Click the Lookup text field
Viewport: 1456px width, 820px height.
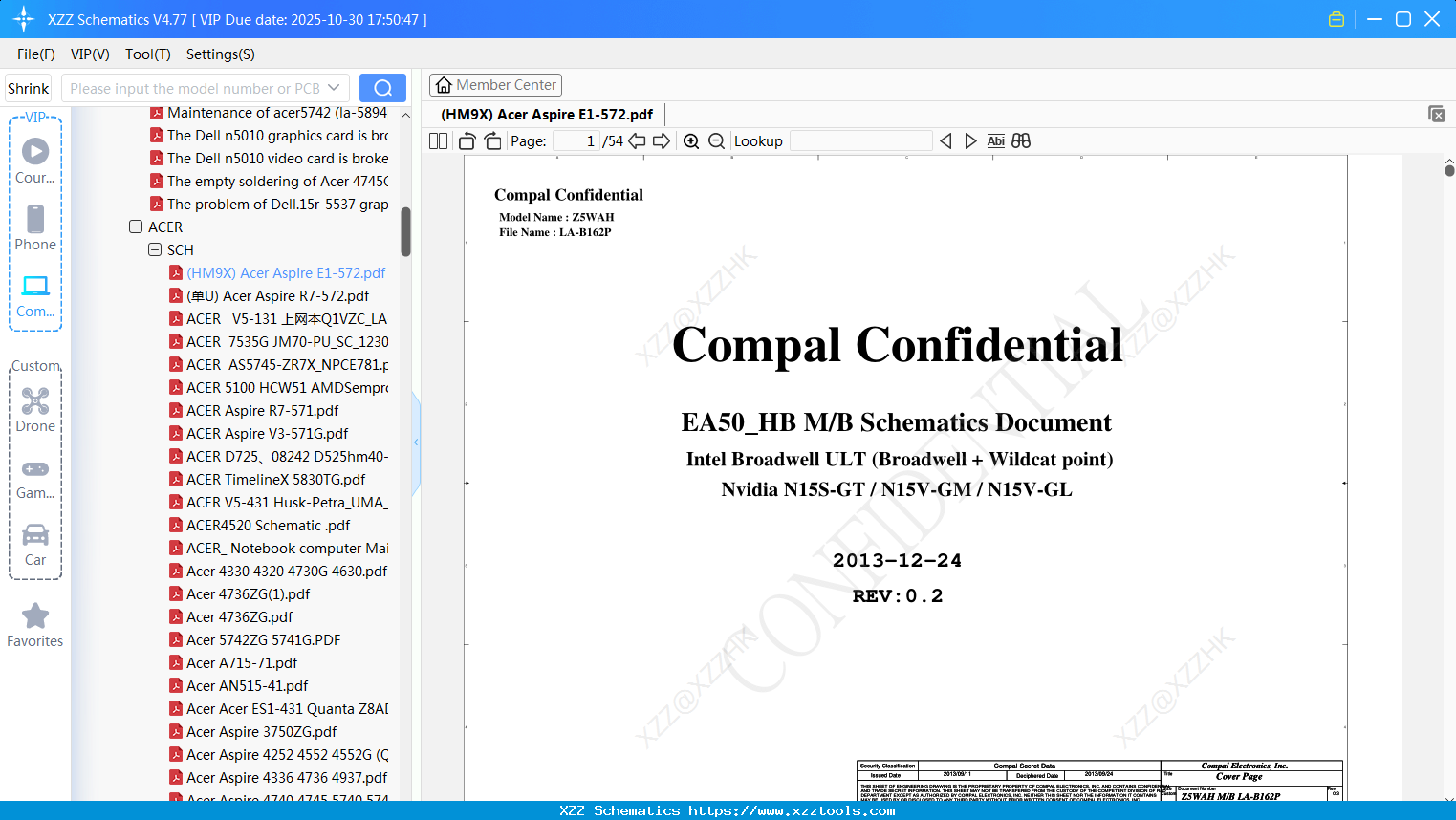(x=861, y=140)
